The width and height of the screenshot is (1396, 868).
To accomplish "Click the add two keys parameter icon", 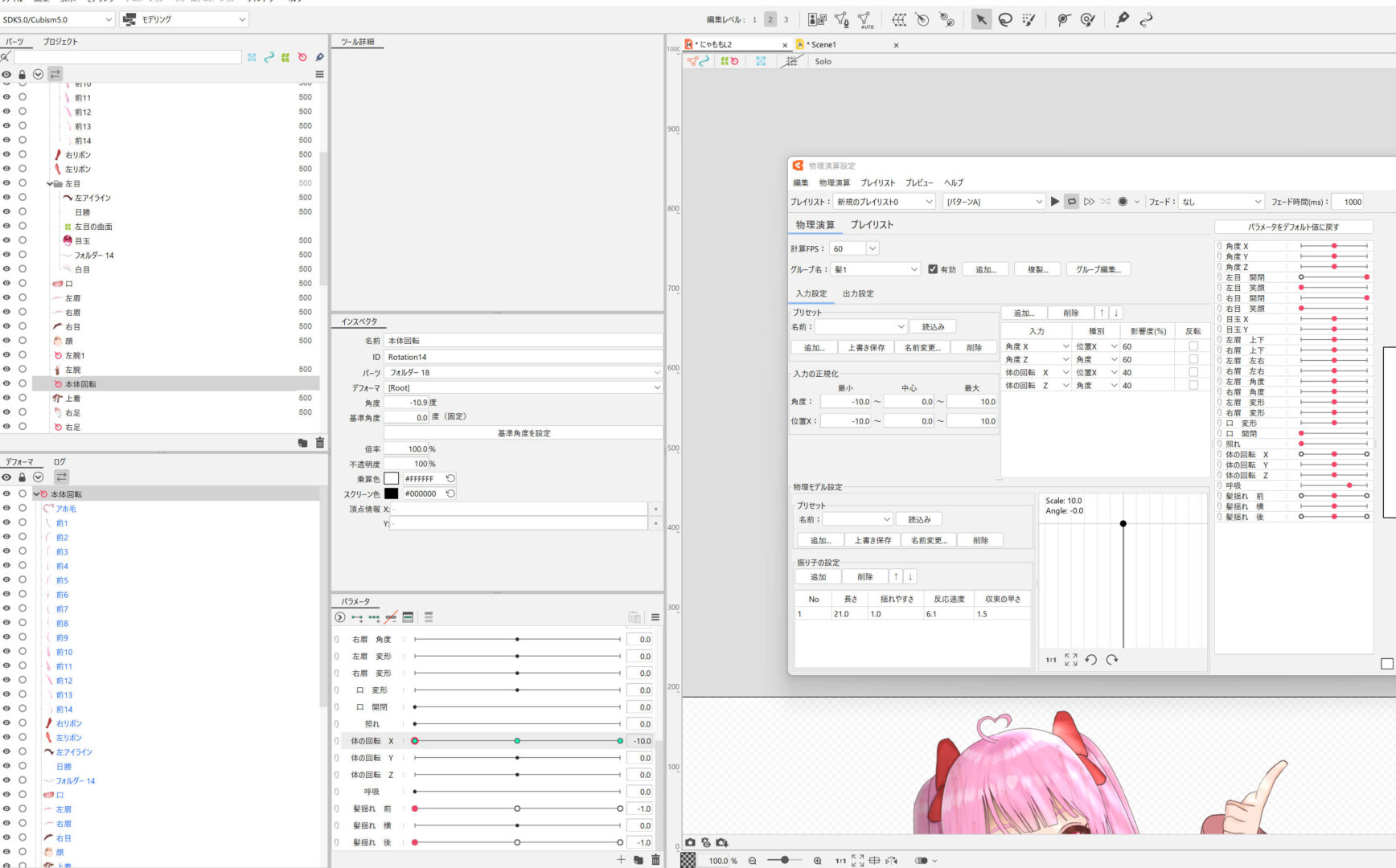I will (x=357, y=617).
